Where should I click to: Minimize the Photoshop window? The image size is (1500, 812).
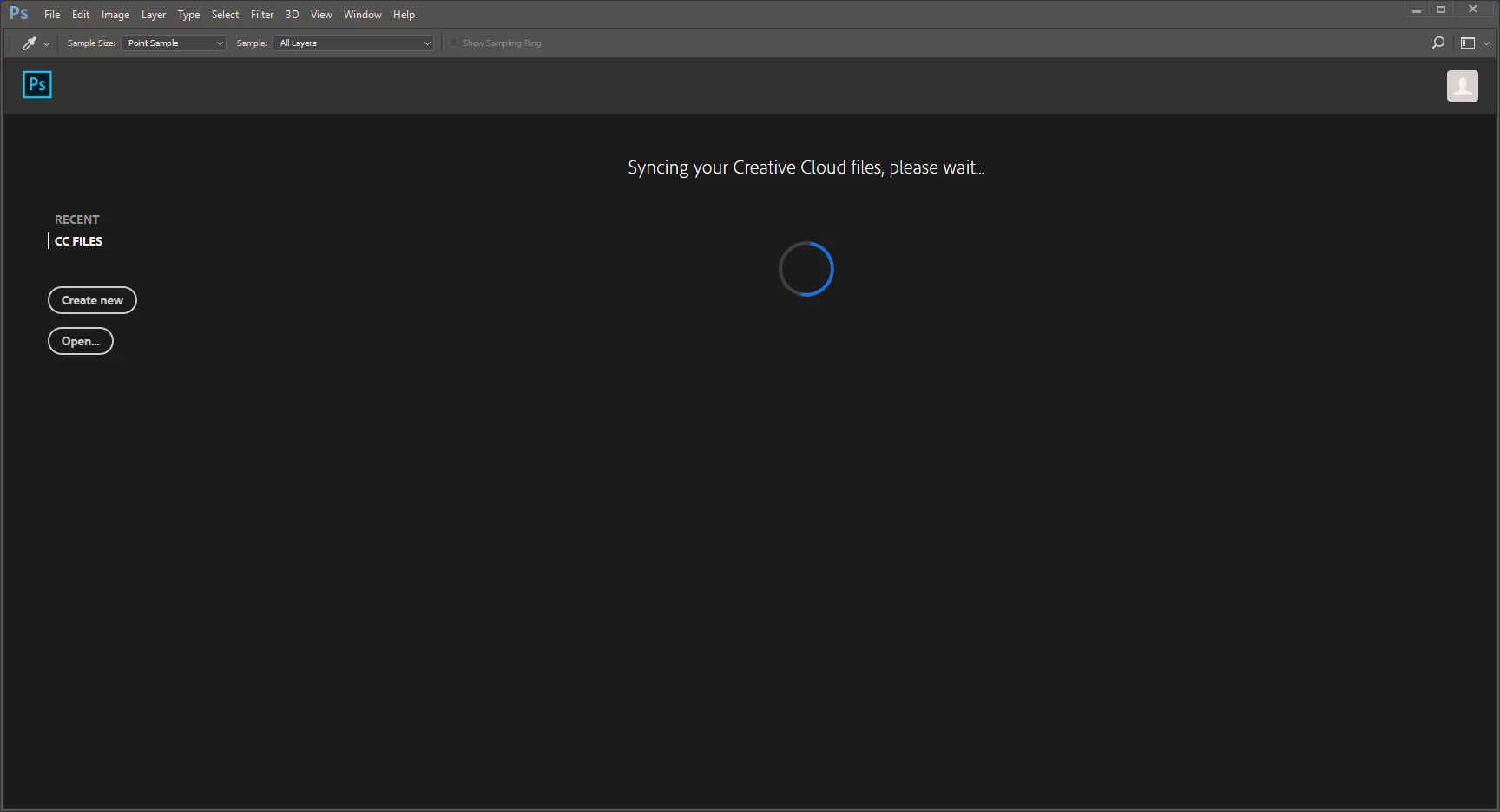(1416, 10)
